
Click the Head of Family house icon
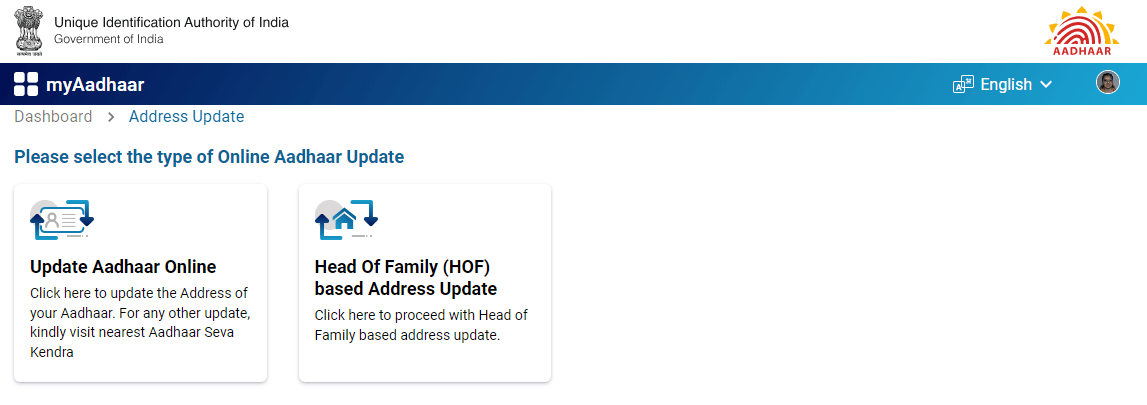pyautogui.click(x=346, y=221)
